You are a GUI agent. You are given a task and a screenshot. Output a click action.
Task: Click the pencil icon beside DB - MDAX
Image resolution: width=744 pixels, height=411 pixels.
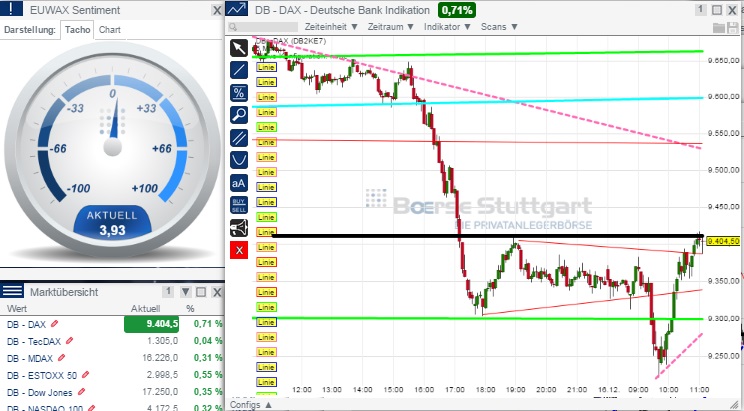click(x=61, y=357)
